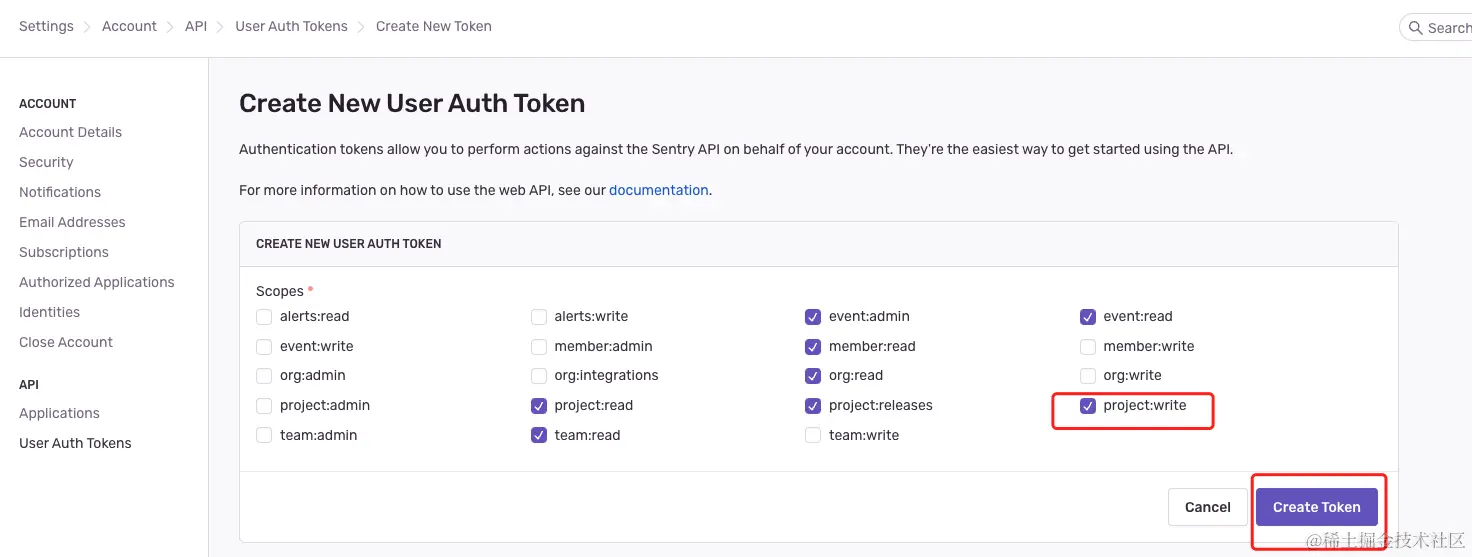This screenshot has height=557, width=1472.
Task: Open Account Details in the sidebar
Action: click(x=70, y=132)
